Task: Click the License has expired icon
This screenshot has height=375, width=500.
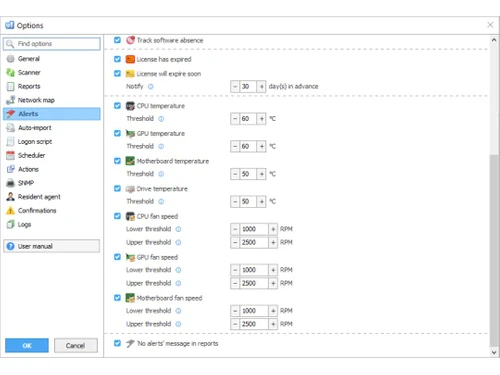Action: (x=130, y=59)
